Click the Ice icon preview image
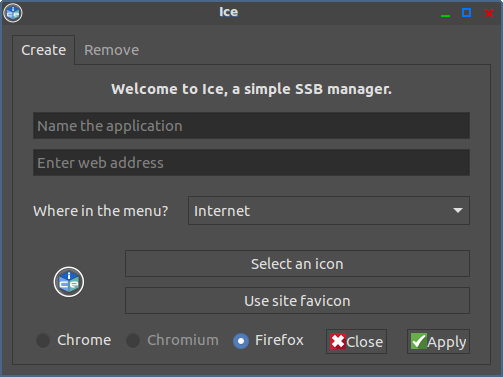The image size is (503, 377). pyautogui.click(x=69, y=282)
